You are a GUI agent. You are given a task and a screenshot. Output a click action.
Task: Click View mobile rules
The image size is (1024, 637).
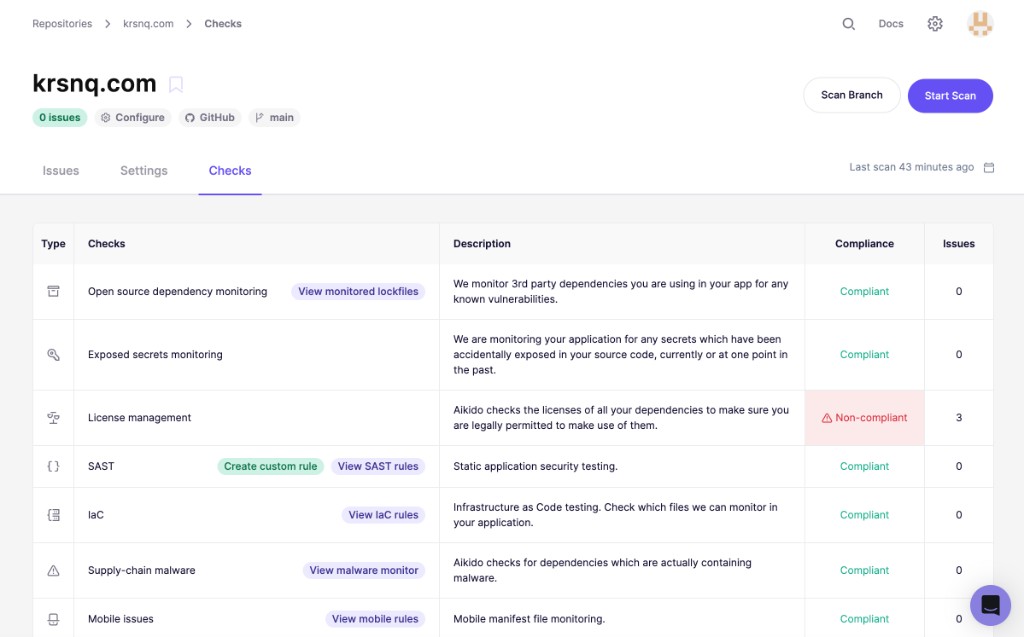click(x=375, y=619)
